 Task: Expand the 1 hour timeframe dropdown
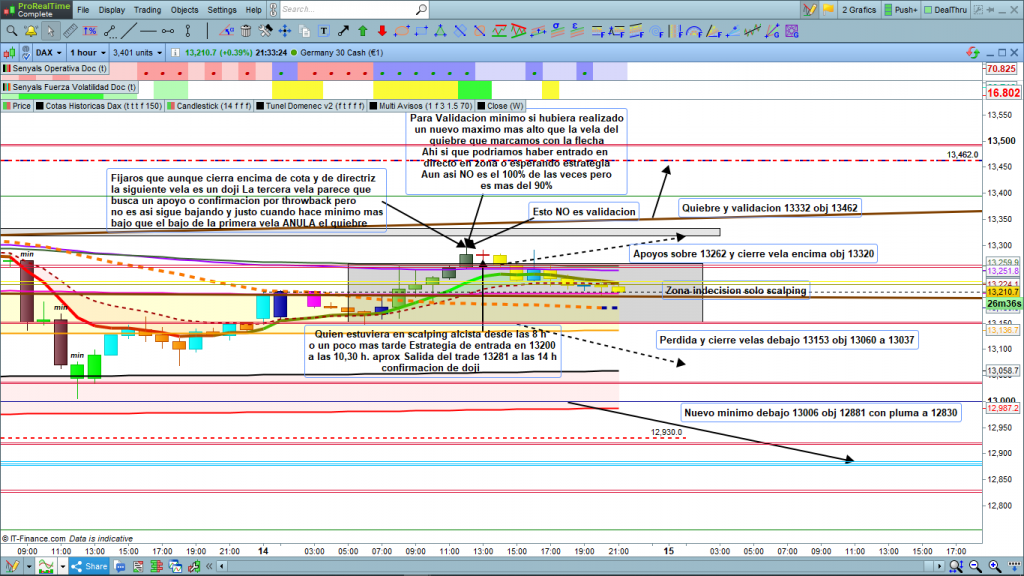click(88, 51)
